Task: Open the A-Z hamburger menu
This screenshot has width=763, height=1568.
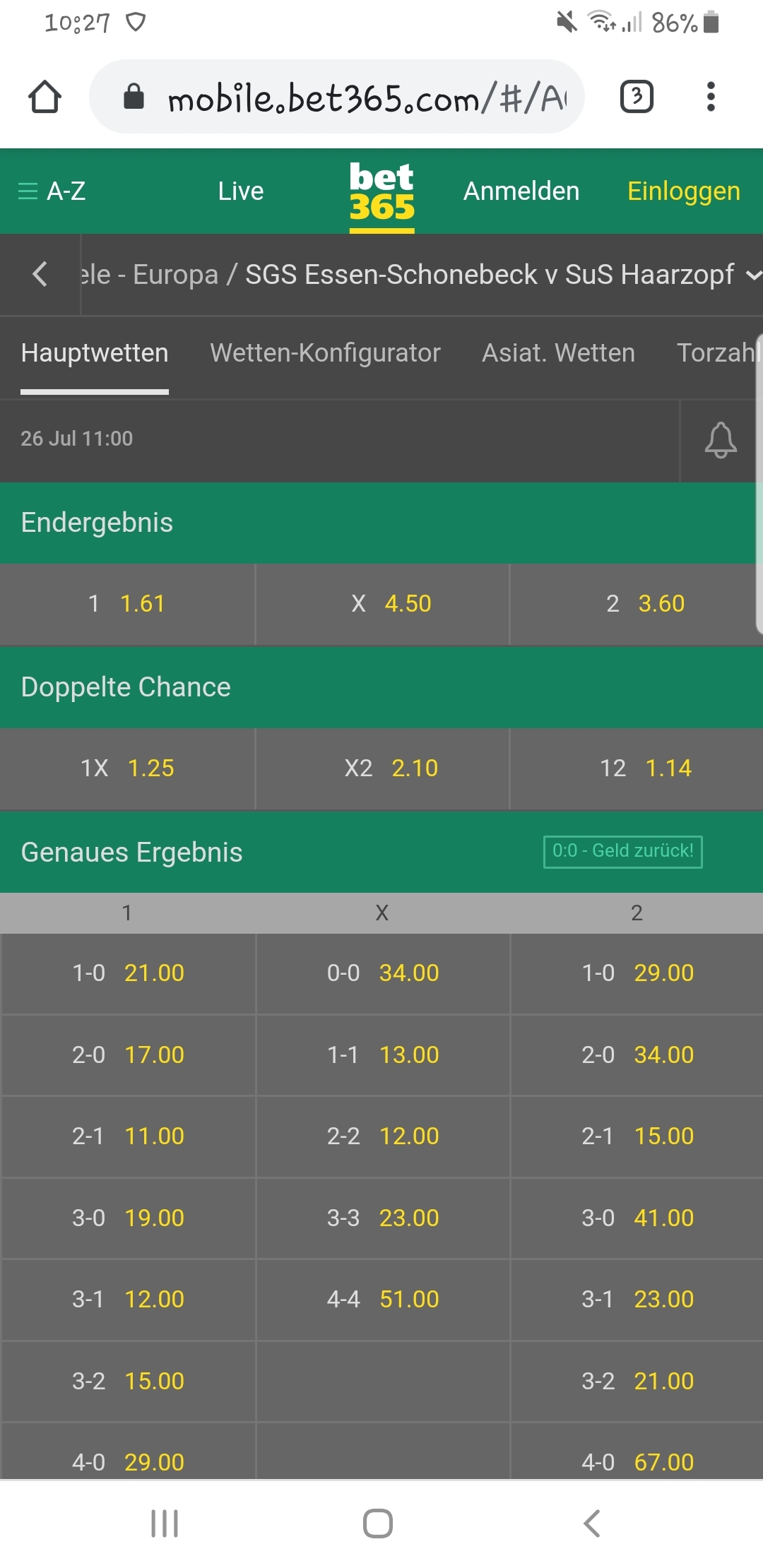Action: coord(52,191)
